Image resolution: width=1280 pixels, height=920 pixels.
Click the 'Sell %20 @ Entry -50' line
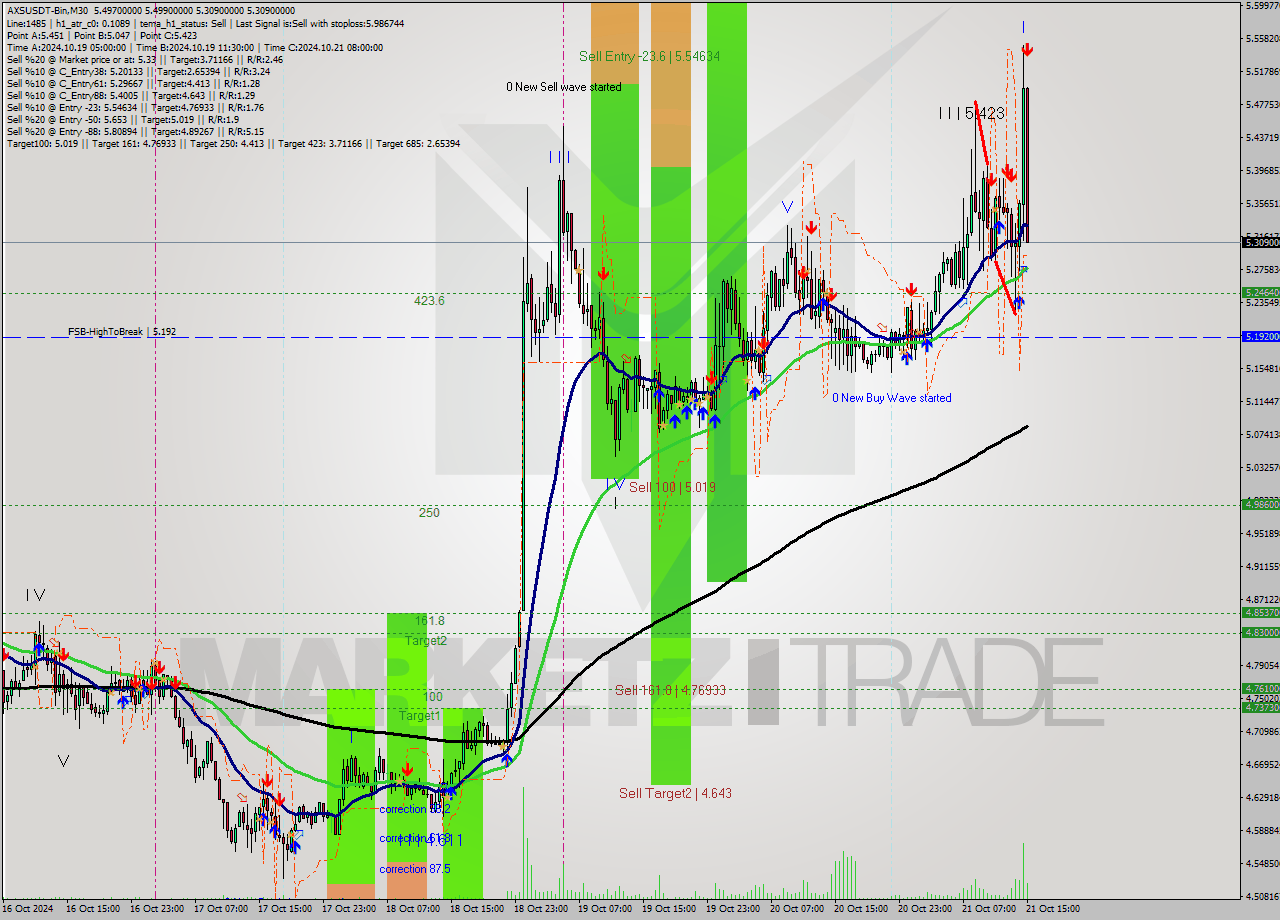pyautogui.click(x=124, y=119)
